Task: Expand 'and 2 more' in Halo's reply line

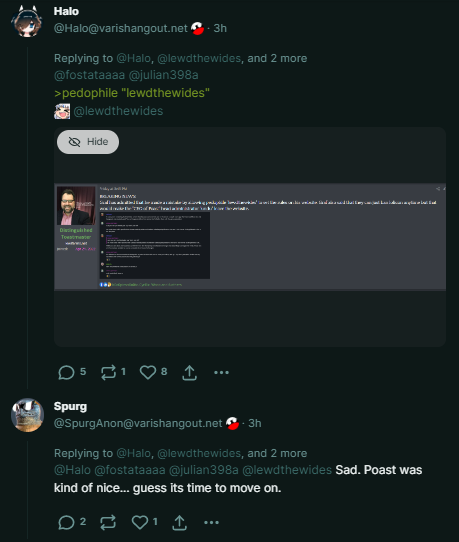Action: [x=277, y=58]
